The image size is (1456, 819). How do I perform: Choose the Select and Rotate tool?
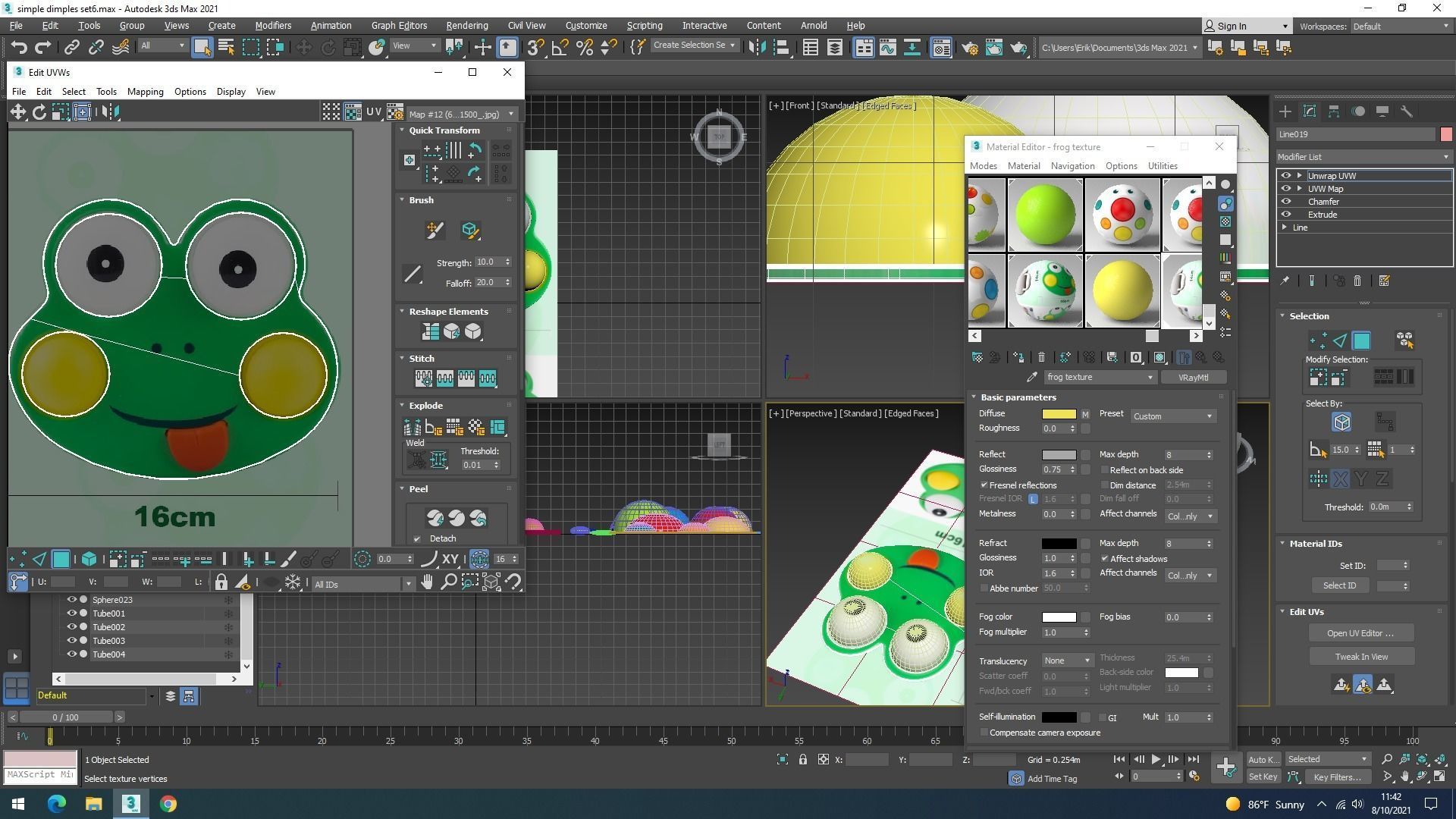[x=328, y=48]
